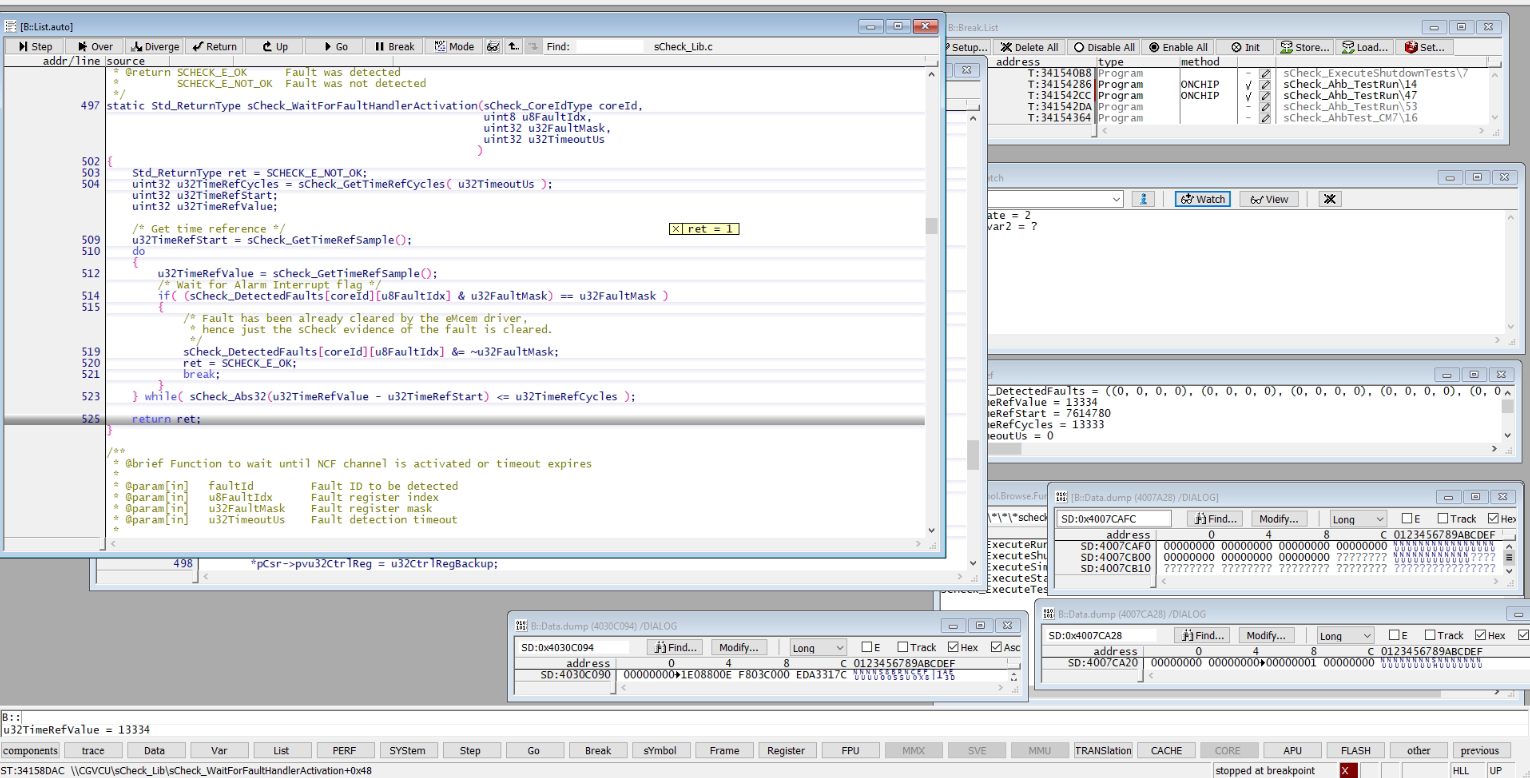Open the Register window from bottom bar

point(786,751)
